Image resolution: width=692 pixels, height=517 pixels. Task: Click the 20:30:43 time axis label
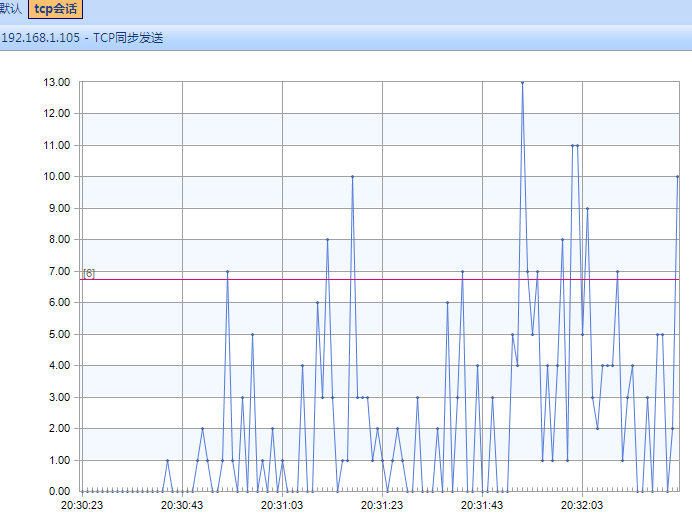(x=182, y=506)
